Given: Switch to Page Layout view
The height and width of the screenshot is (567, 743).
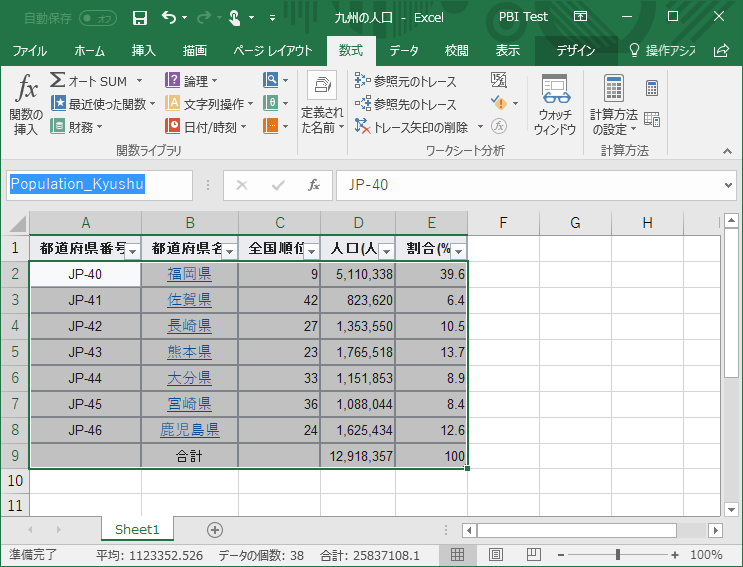Looking at the screenshot, I should pyautogui.click(x=496, y=555).
